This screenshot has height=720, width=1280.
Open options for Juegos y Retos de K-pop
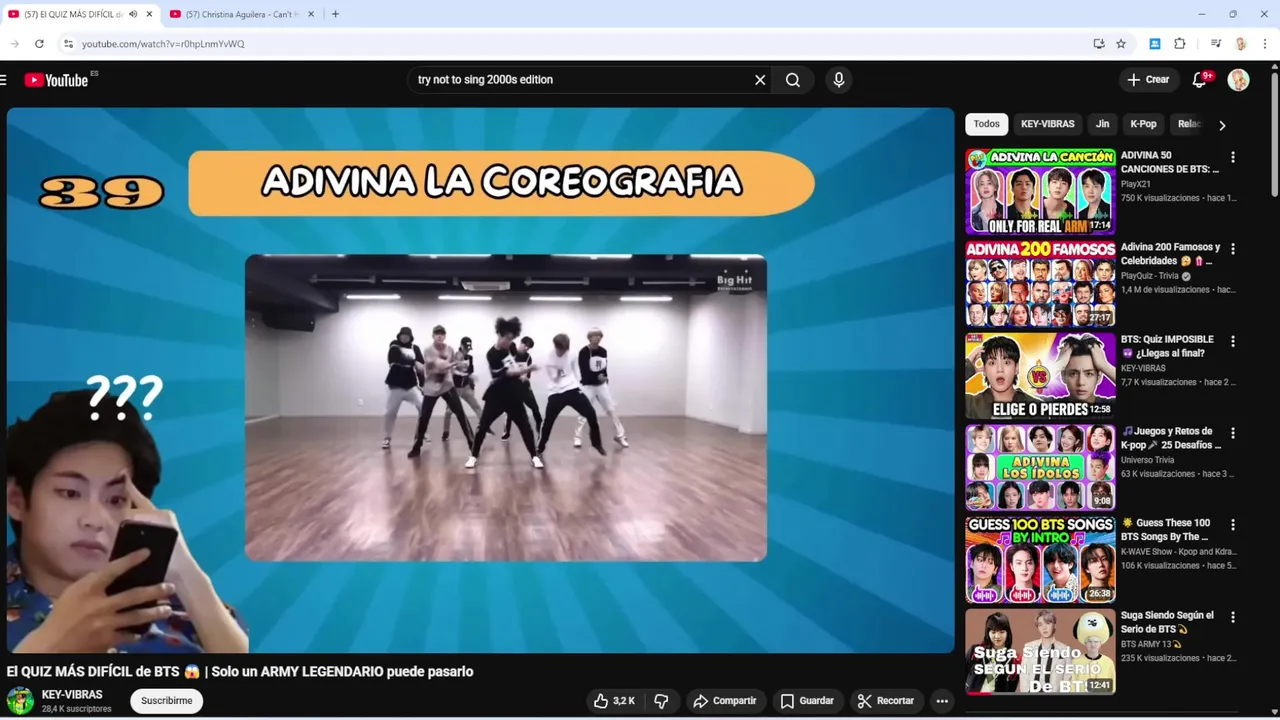[x=1233, y=433]
